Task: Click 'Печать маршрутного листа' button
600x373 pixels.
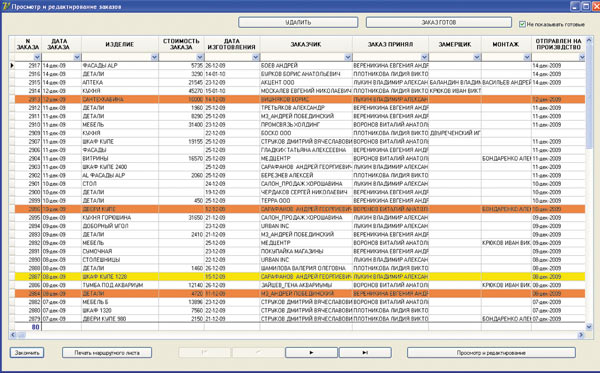Action: 107,353
